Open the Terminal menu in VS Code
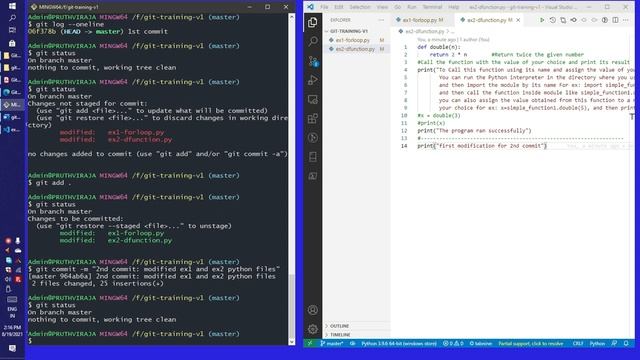Viewport: 640px width, 360px height. pyautogui.click(x=432, y=7)
